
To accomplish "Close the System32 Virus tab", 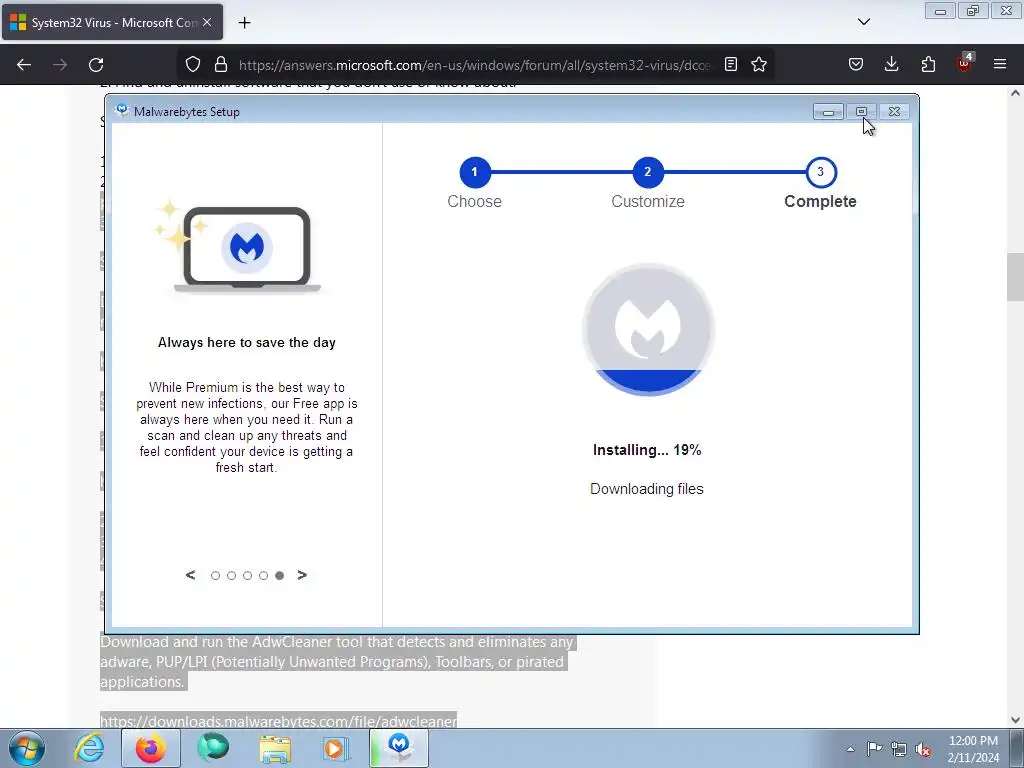I will click(x=207, y=22).
